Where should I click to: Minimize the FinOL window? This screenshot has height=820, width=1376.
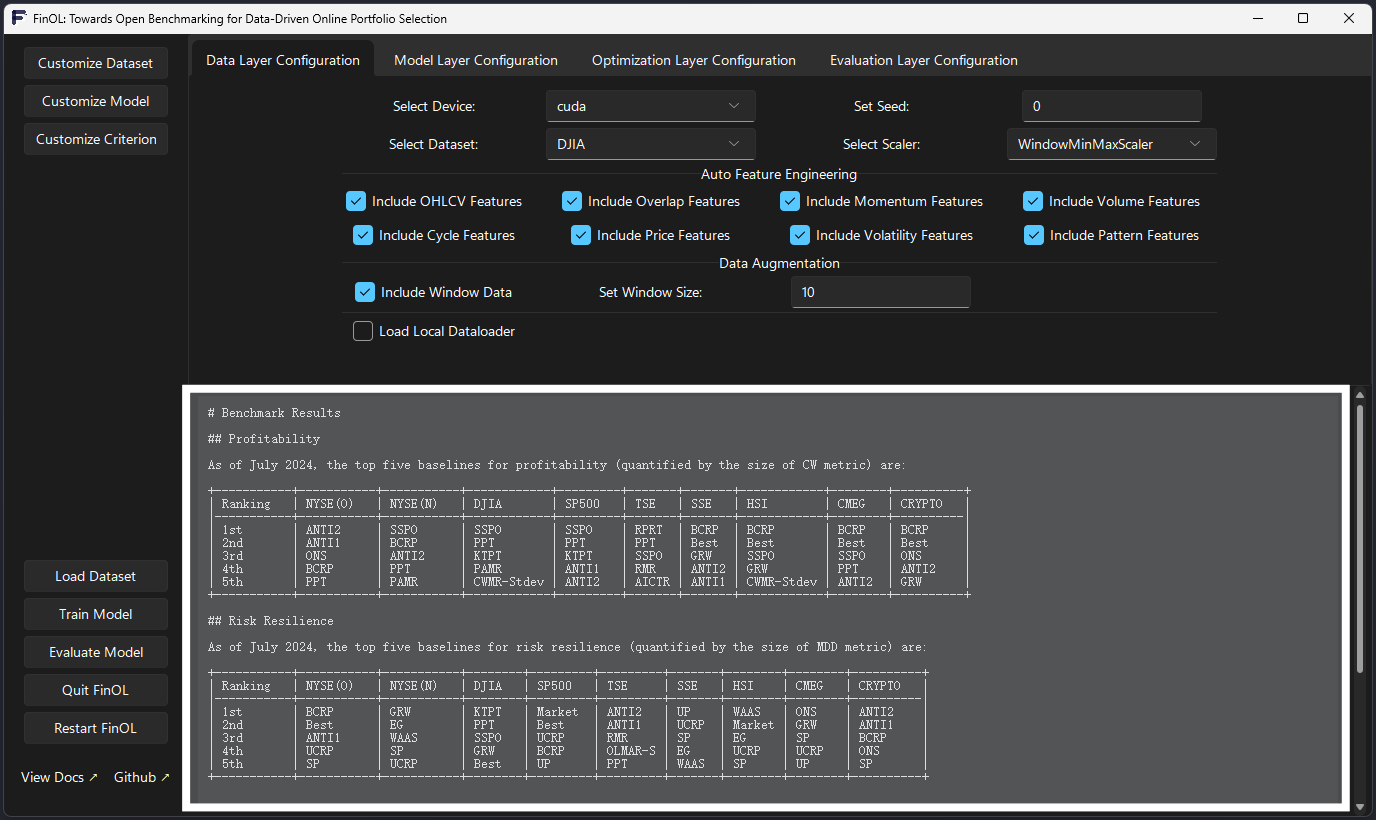click(x=1257, y=18)
